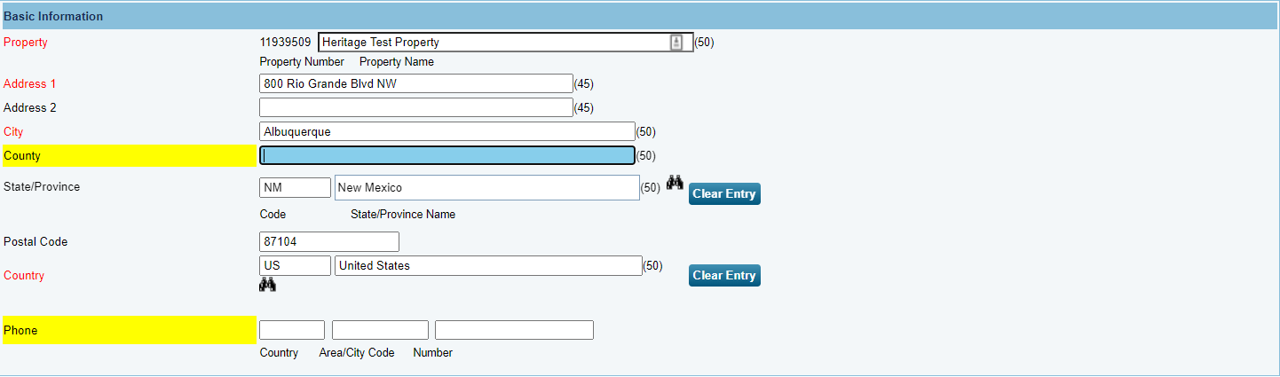The width and height of the screenshot is (1280, 377).
Task: Select the City field containing Albuquerque
Action: point(447,131)
